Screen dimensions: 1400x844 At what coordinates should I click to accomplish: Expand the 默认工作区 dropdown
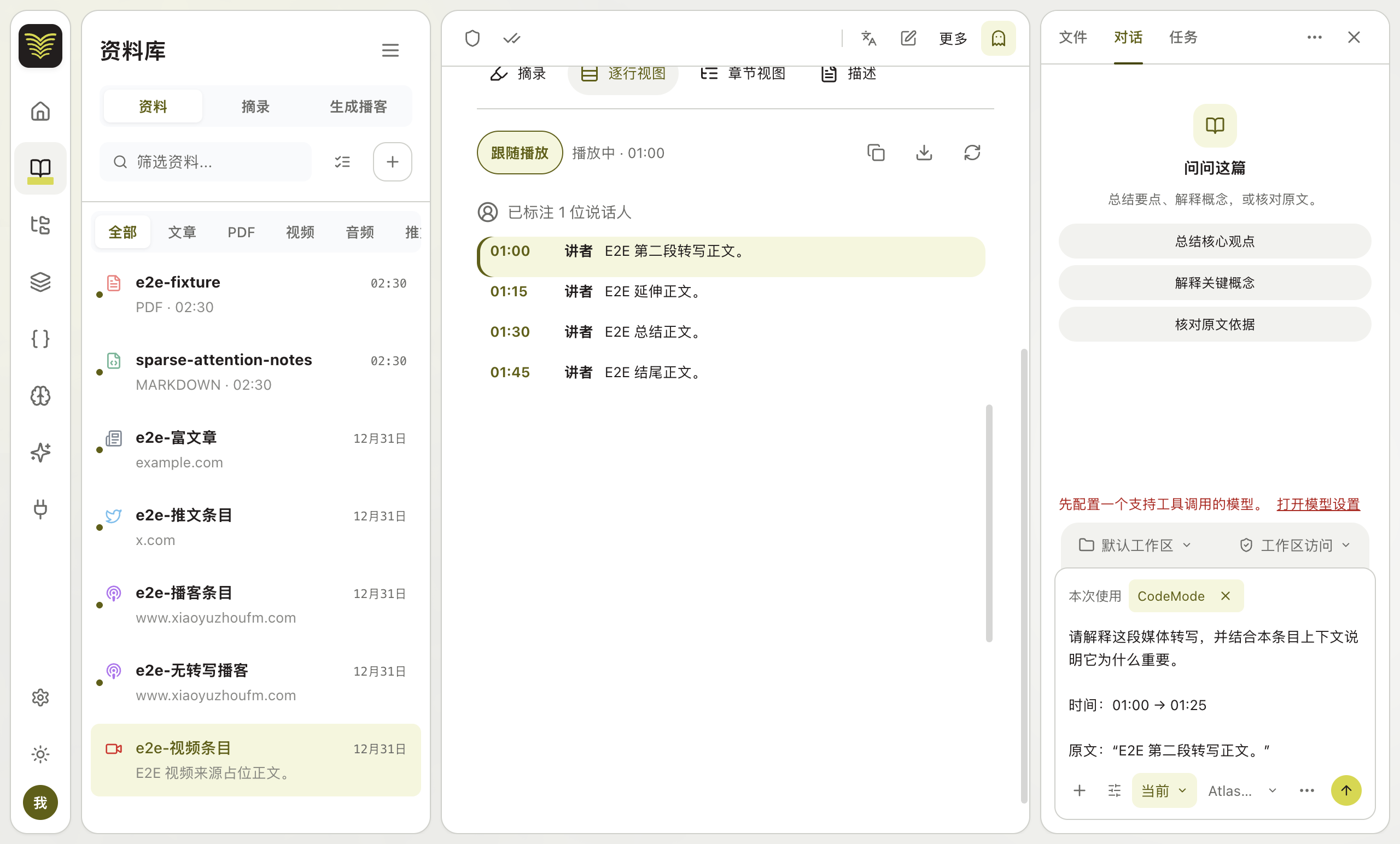point(1135,545)
